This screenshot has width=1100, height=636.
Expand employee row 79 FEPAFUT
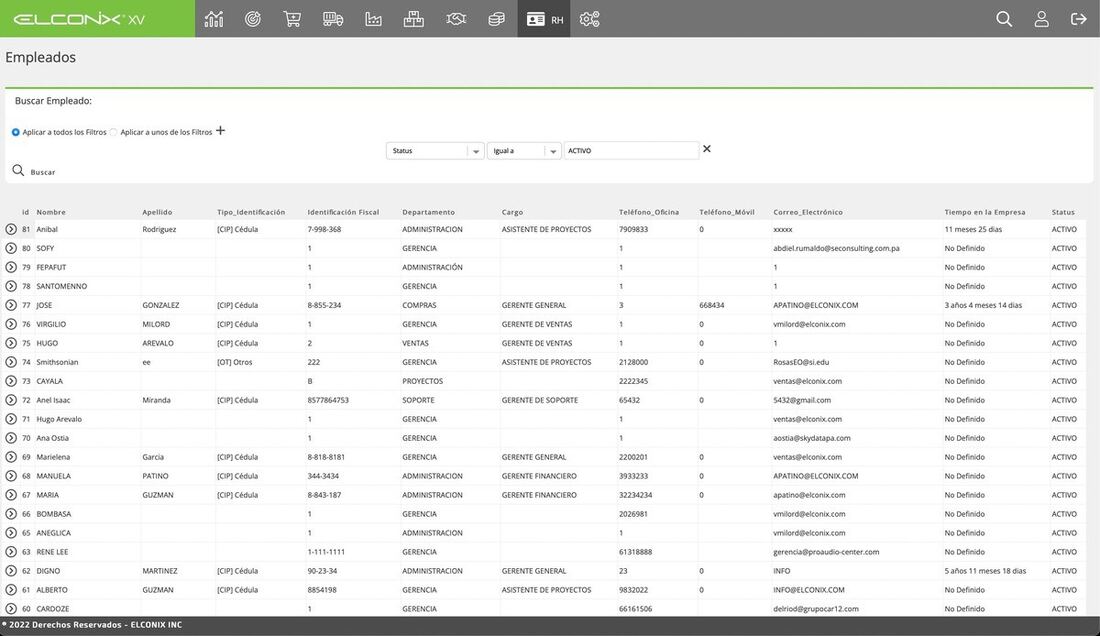coord(11,267)
